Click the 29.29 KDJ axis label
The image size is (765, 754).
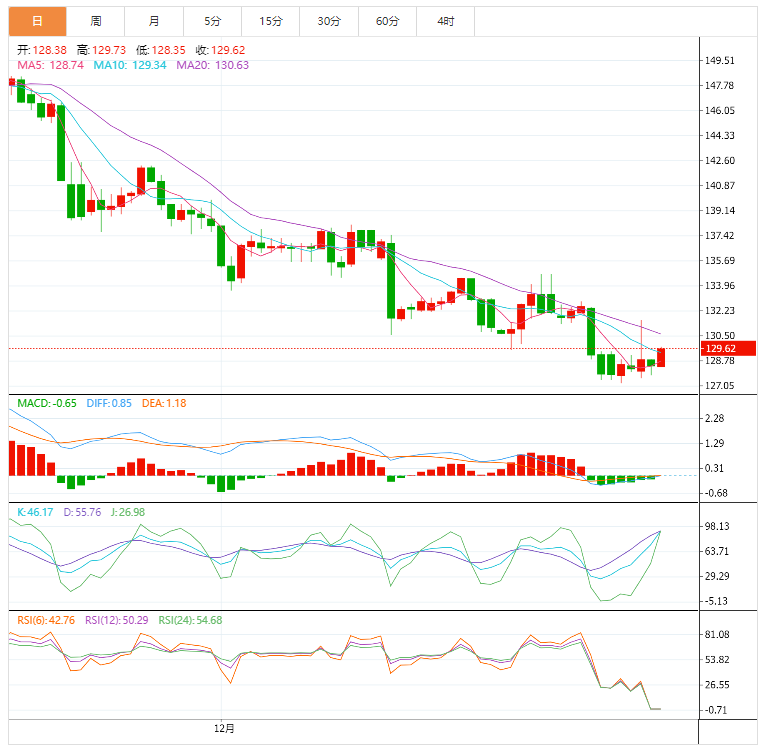[717, 576]
